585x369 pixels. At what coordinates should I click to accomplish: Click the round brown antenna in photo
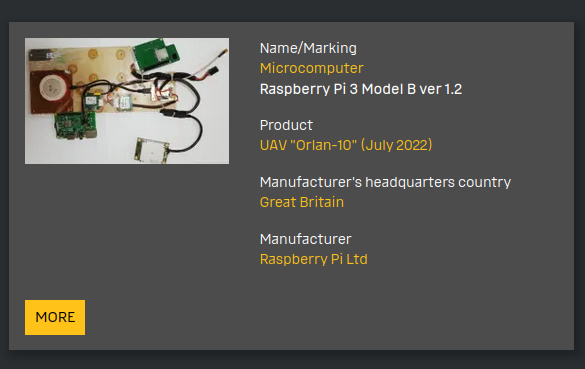coord(51,88)
